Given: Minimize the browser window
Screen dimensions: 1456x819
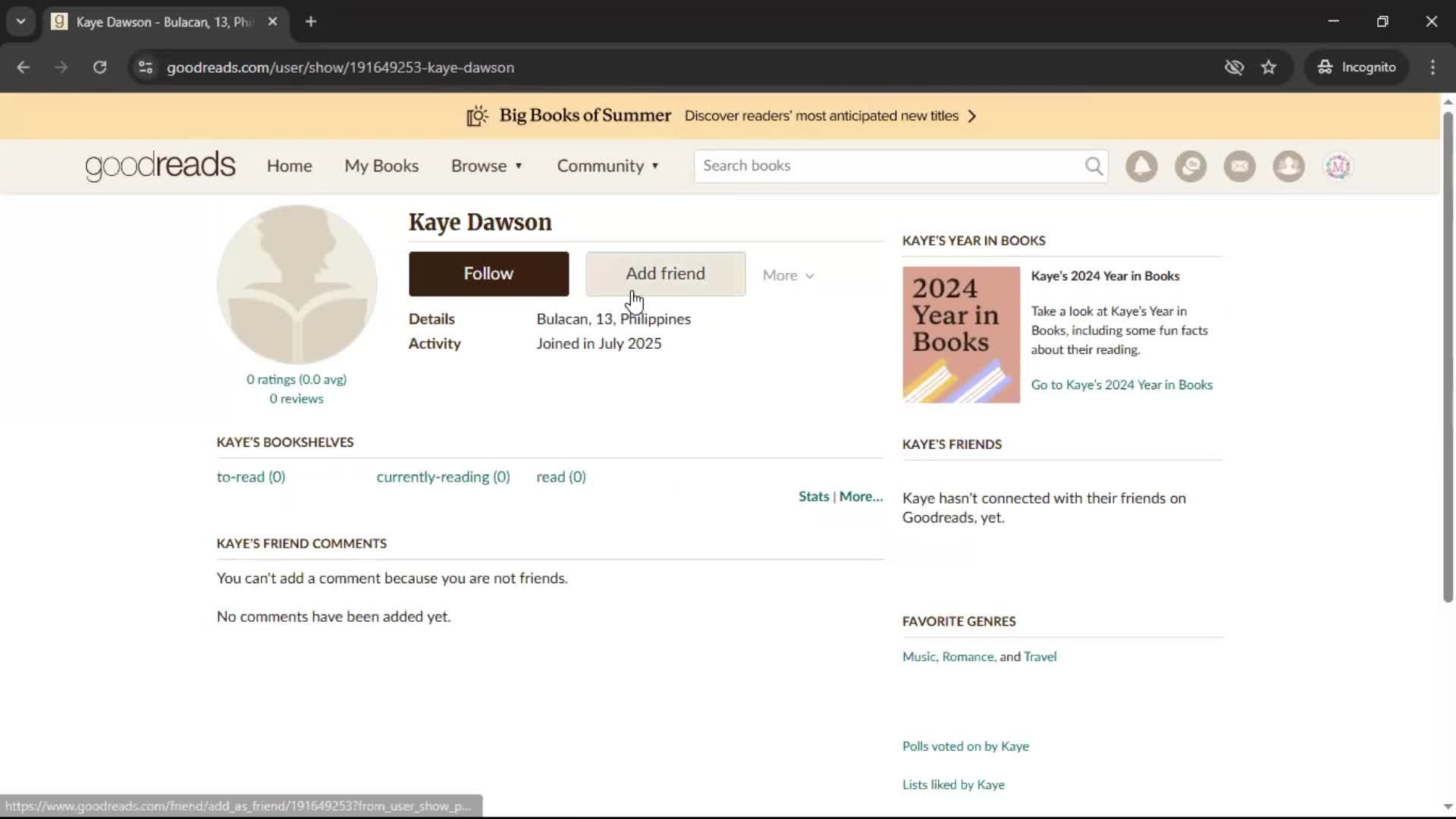Looking at the screenshot, I should pyautogui.click(x=1333, y=21).
